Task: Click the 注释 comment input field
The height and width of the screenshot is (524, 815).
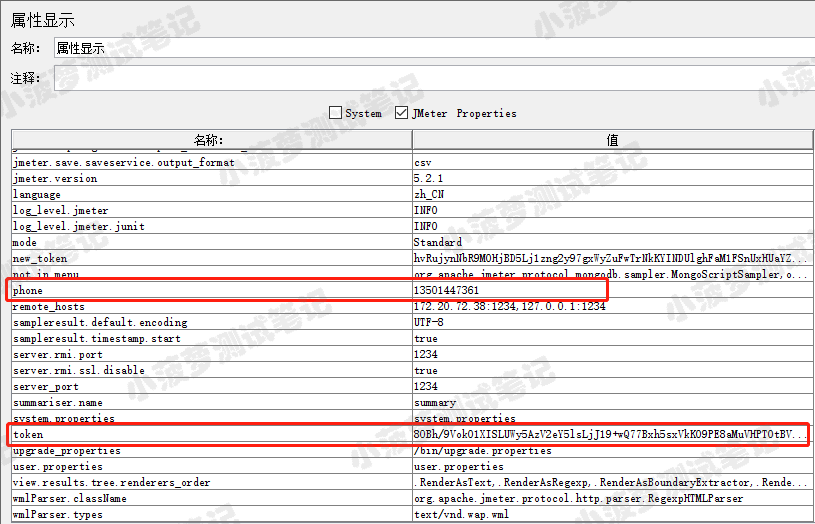Action: [434, 78]
